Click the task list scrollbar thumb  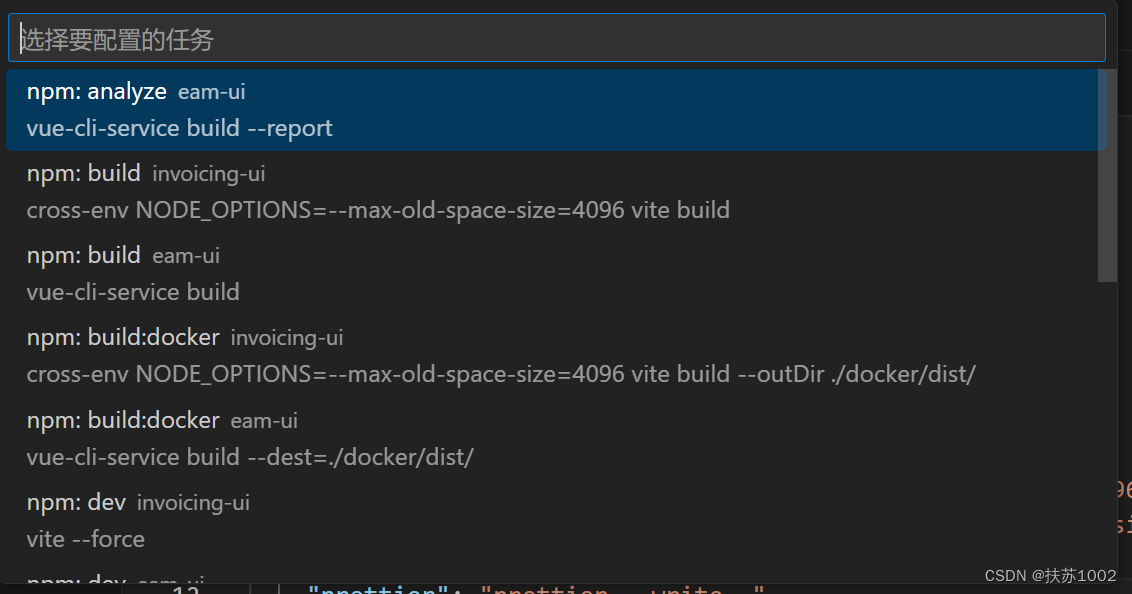tap(1107, 175)
